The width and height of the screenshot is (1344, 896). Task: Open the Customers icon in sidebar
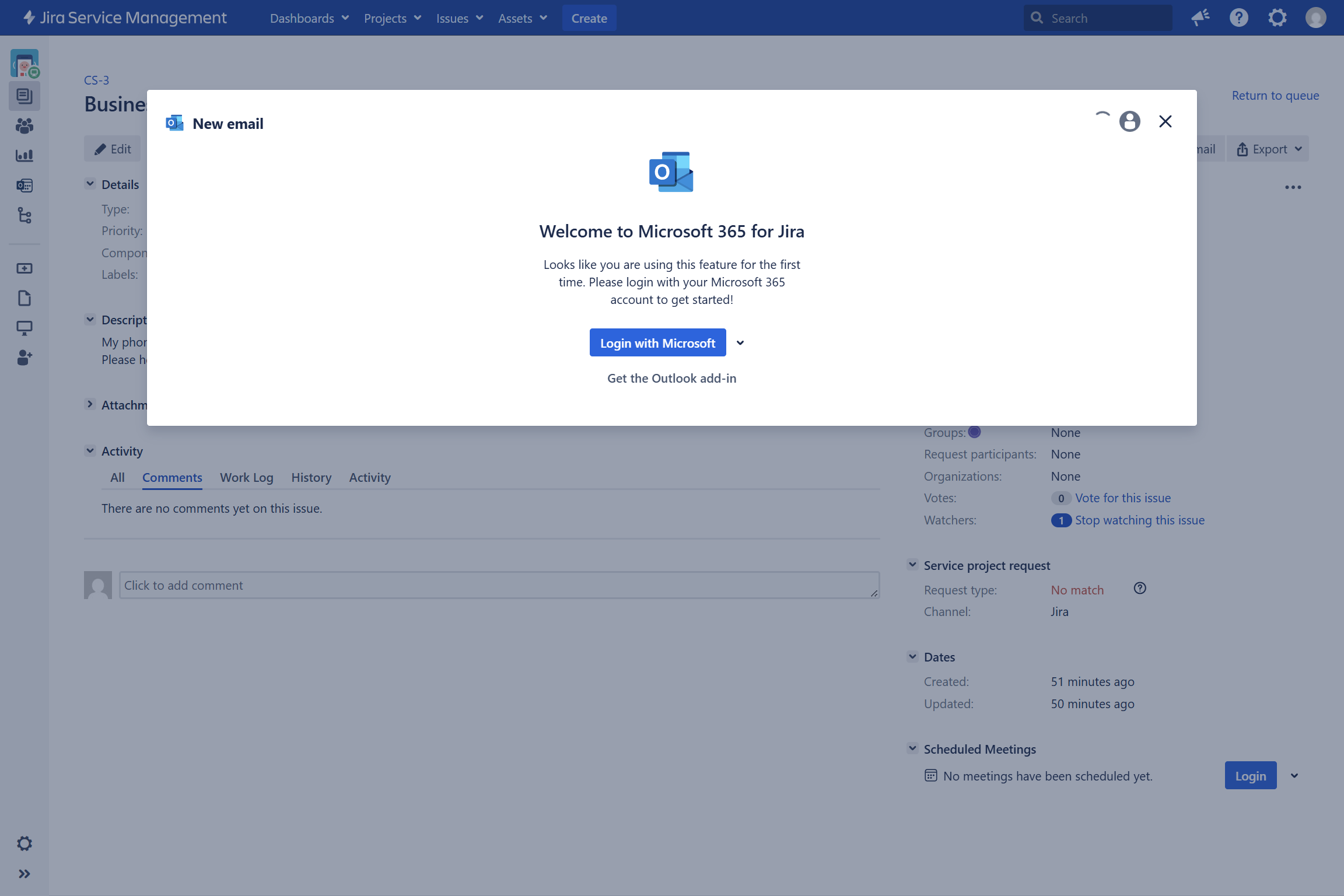24,125
